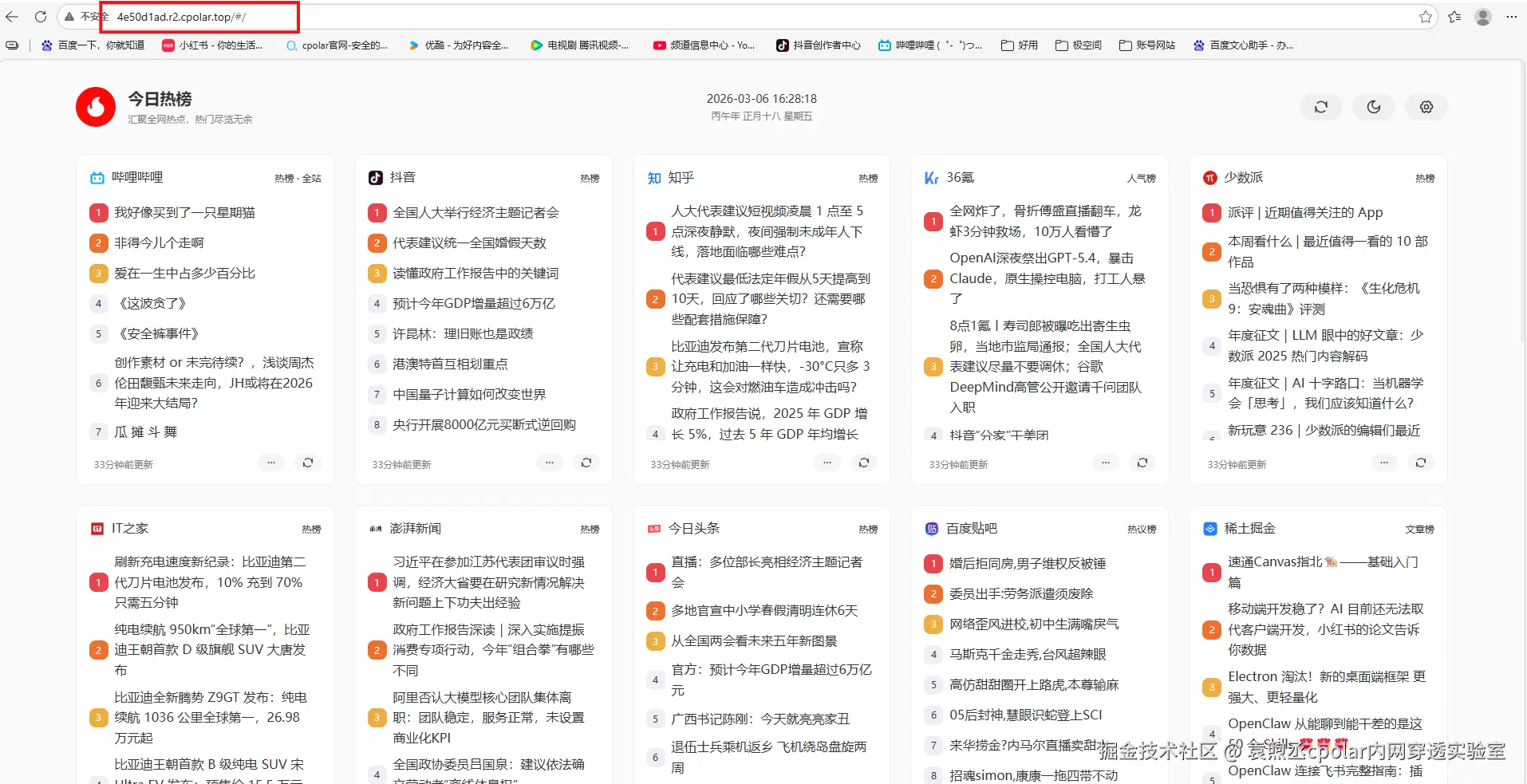1527x784 pixels.
Task: Open more options on 少数派 card
Action: [x=1384, y=463]
